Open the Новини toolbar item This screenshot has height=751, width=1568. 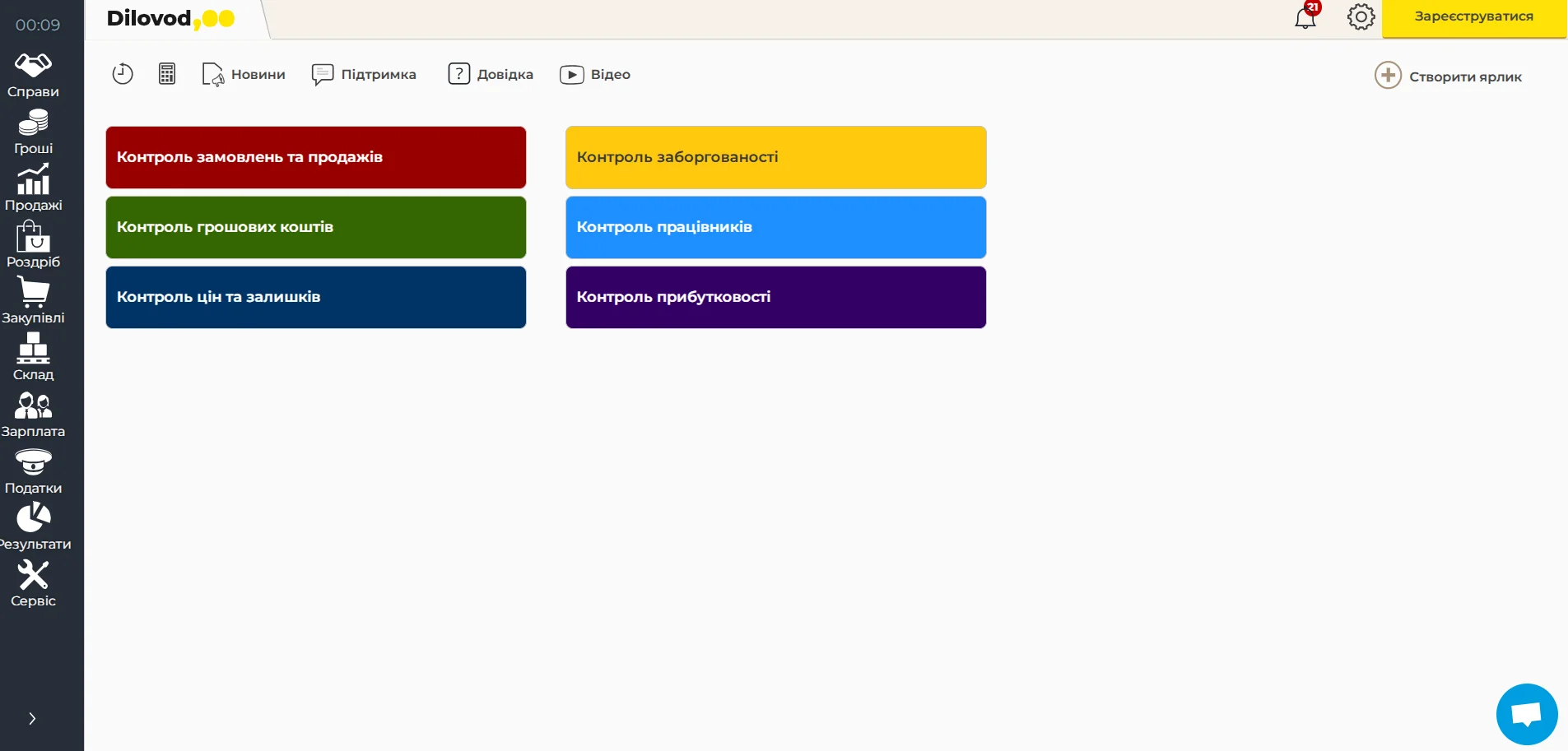coord(244,75)
